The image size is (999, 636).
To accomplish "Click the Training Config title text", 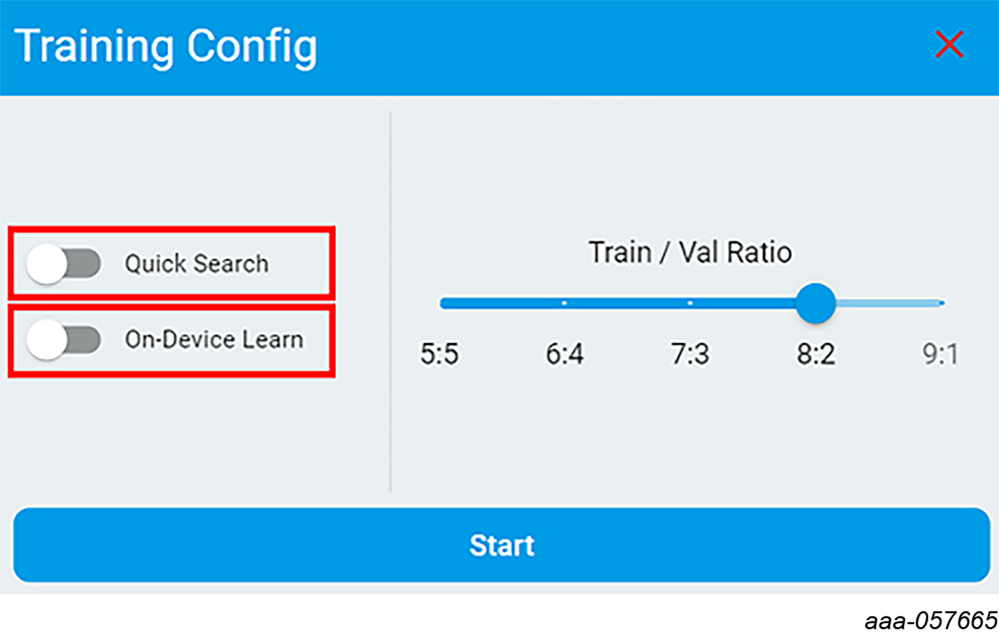I will coord(166,46).
